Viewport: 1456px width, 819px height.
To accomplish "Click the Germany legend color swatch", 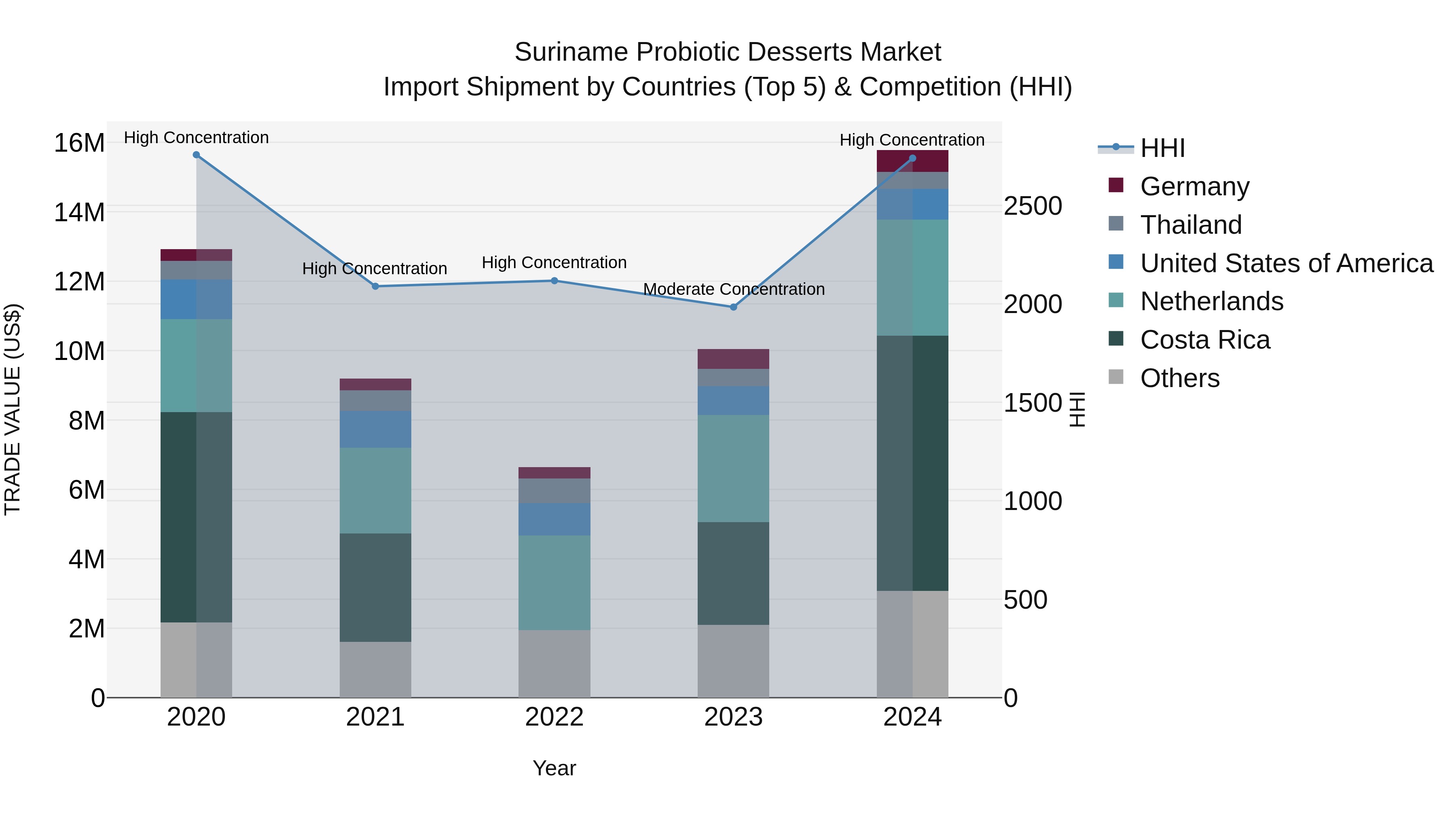I will (x=1116, y=185).
